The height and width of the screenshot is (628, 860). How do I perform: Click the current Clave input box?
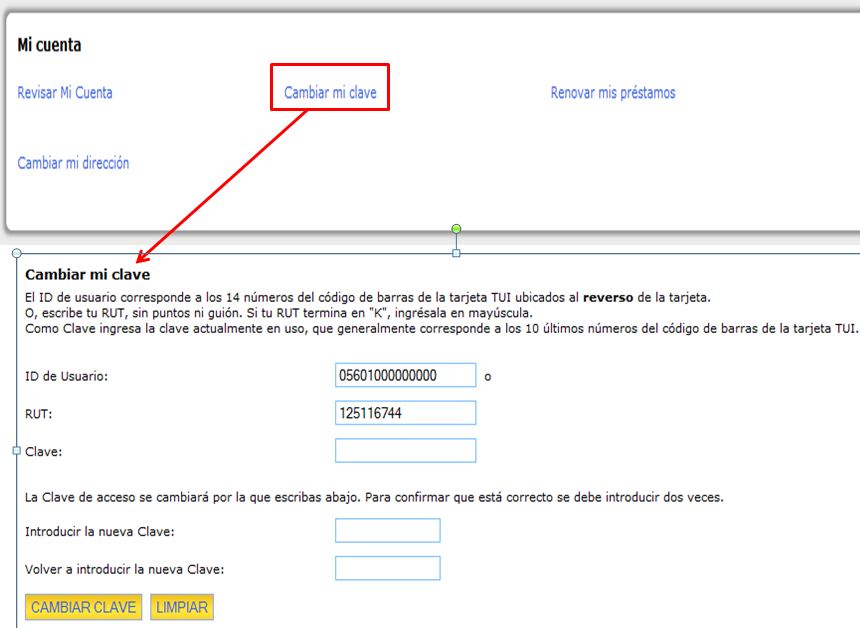click(405, 451)
